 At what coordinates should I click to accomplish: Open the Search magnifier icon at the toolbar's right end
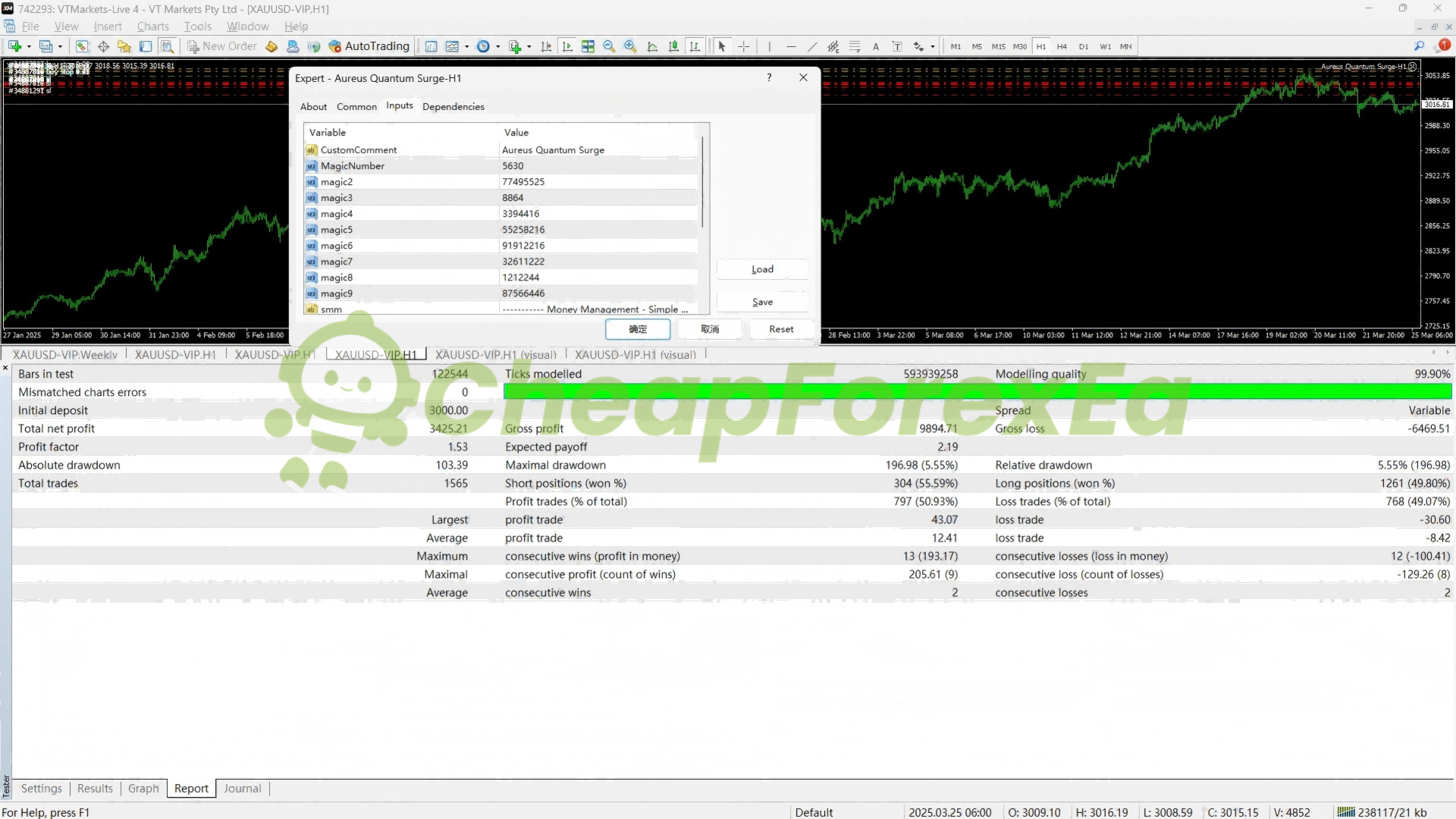pyautogui.click(x=1420, y=46)
